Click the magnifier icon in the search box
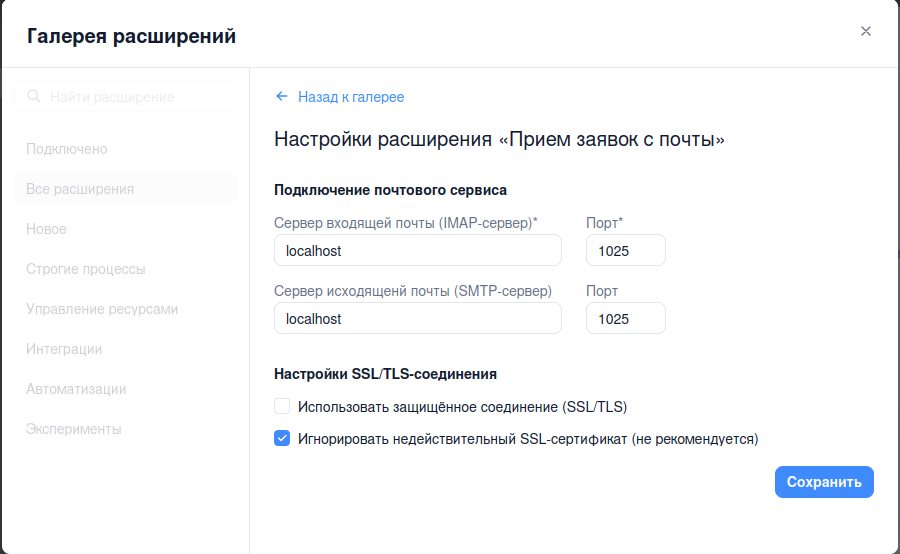900x554 pixels. click(34, 97)
